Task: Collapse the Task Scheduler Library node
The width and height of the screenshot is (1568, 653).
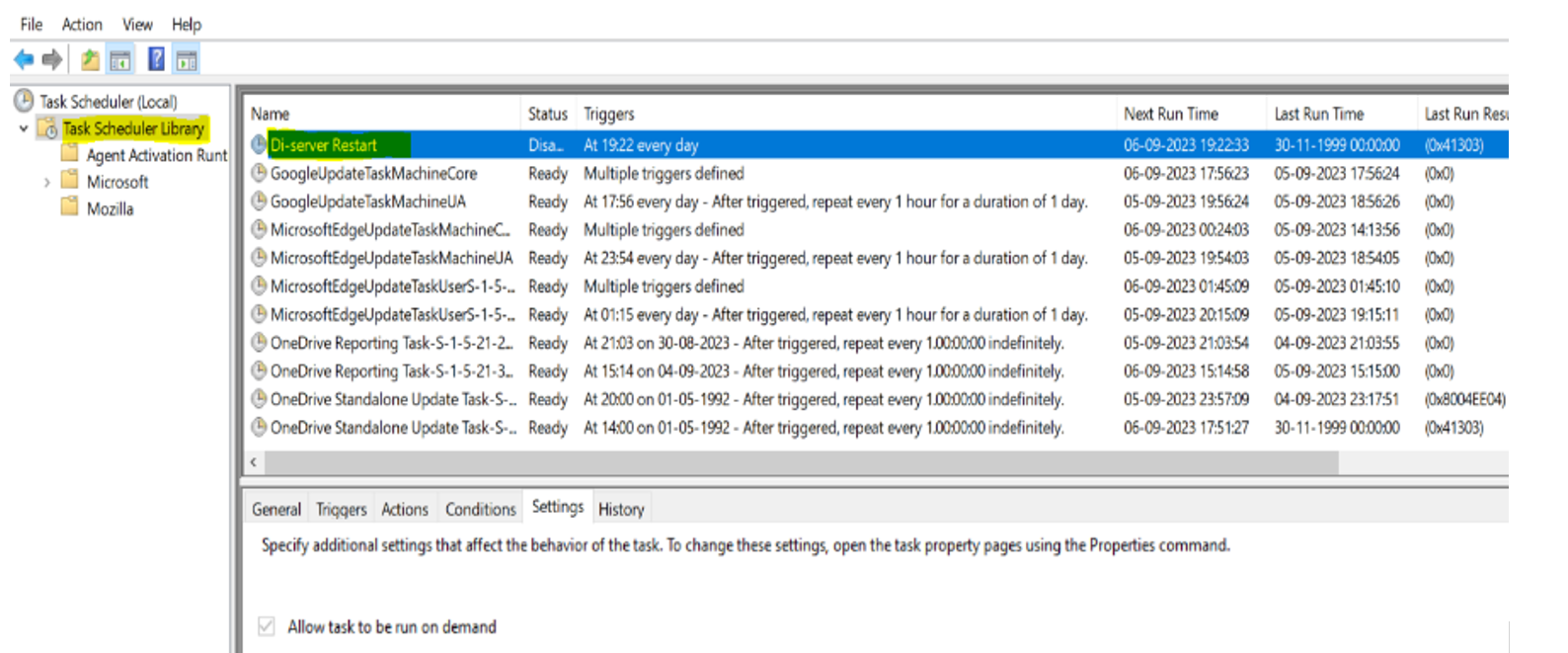Action: [x=24, y=128]
